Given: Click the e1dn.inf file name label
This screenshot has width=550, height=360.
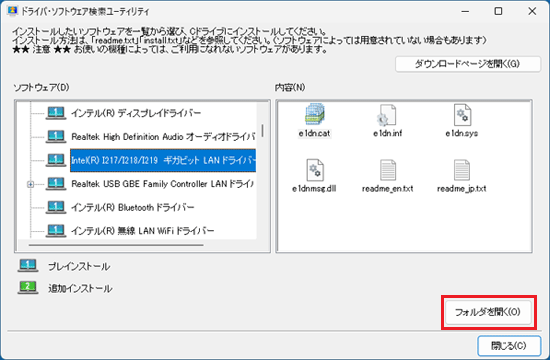Looking at the screenshot, I should coord(388,133).
